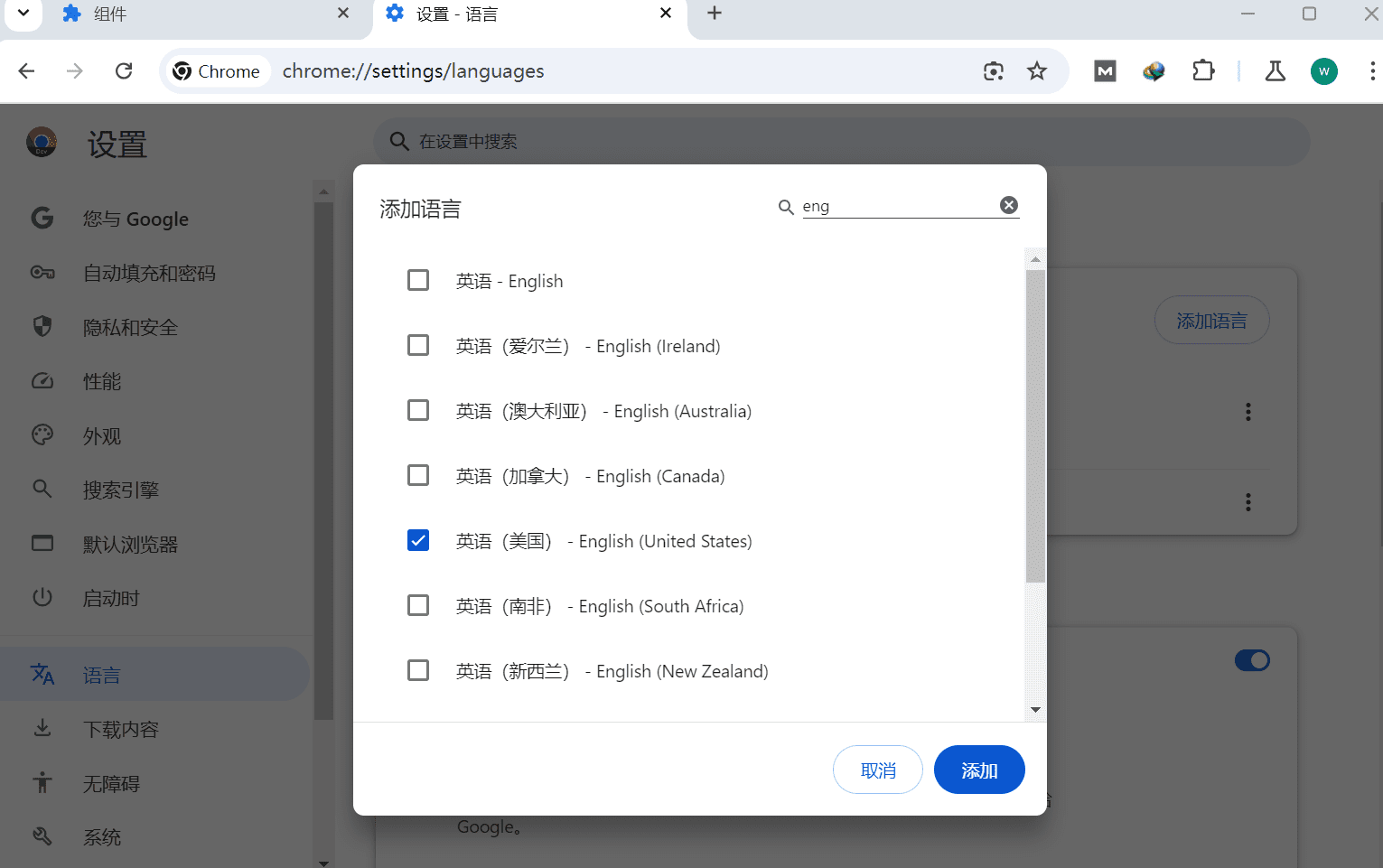The height and width of the screenshot is (868, 1383).
Task: Confirm with the 添加 button
Action: tap(978, 770)
